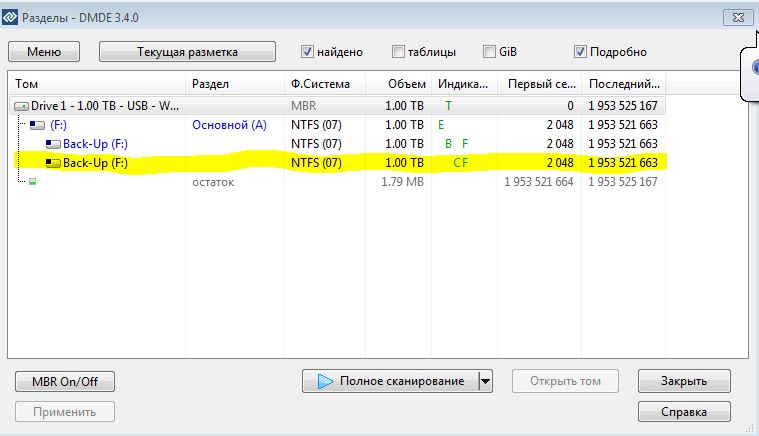This screenshot has height=436, width=759.
Task: Enable the GiB units checkbox
Action: click(x=490, y=52)
